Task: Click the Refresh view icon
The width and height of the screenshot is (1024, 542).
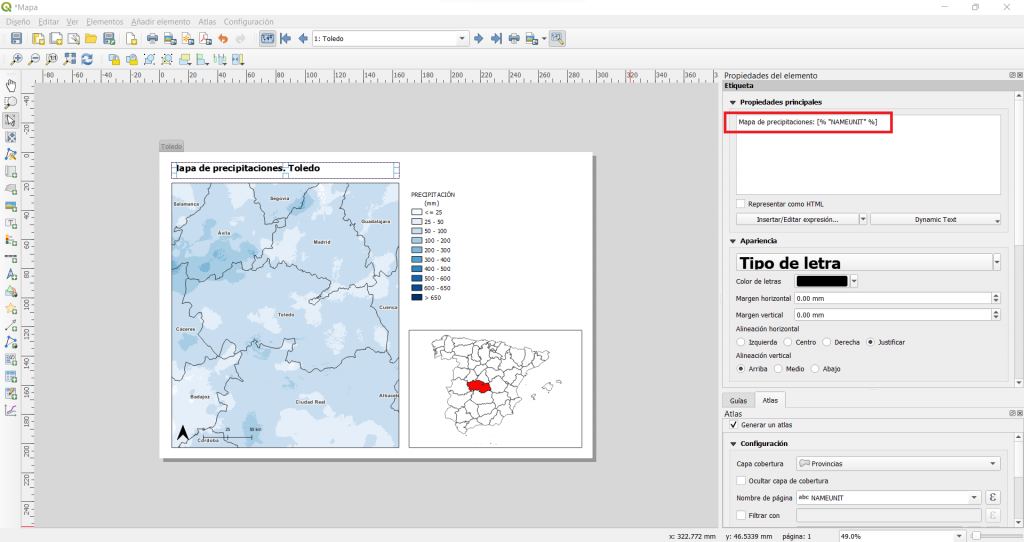Action: click(87, 60)
